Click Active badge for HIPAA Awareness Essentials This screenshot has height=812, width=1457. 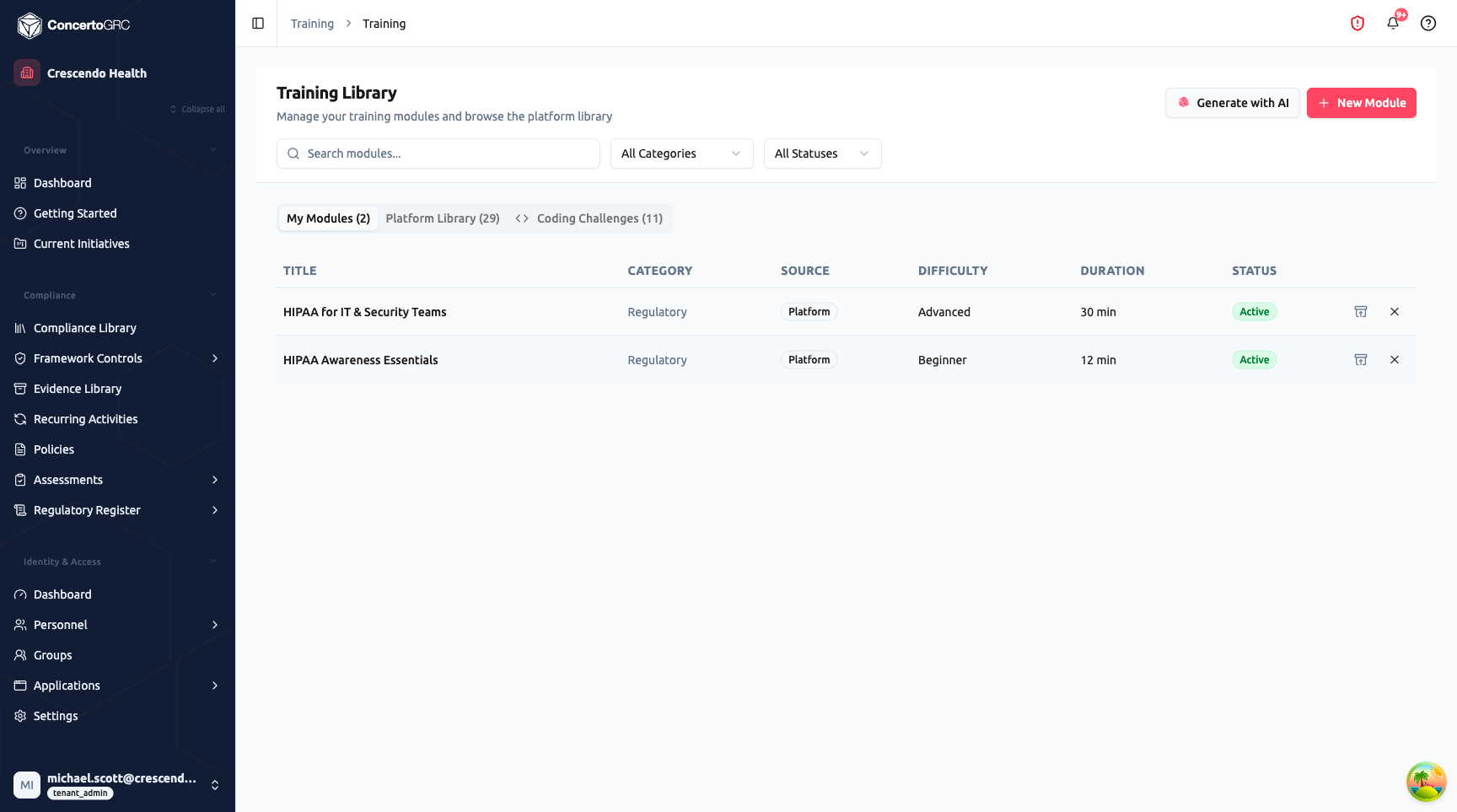1255,360
